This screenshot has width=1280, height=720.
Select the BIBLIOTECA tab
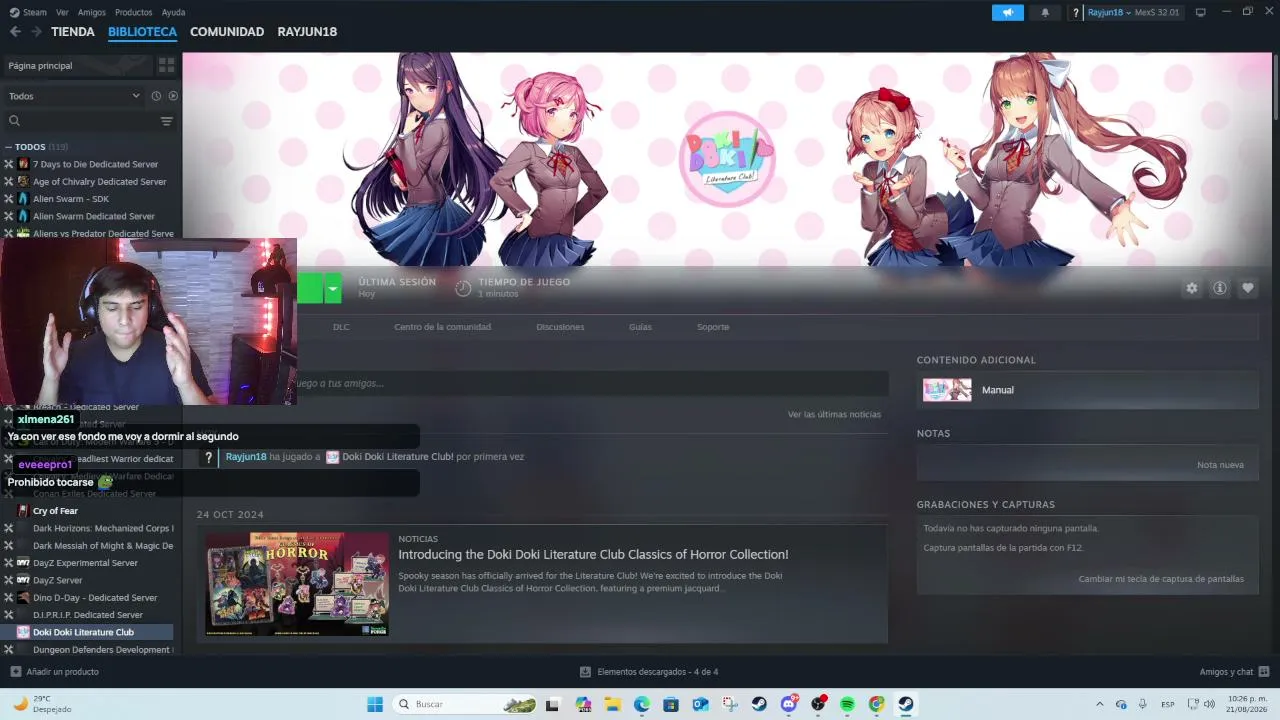pos(142,32)
